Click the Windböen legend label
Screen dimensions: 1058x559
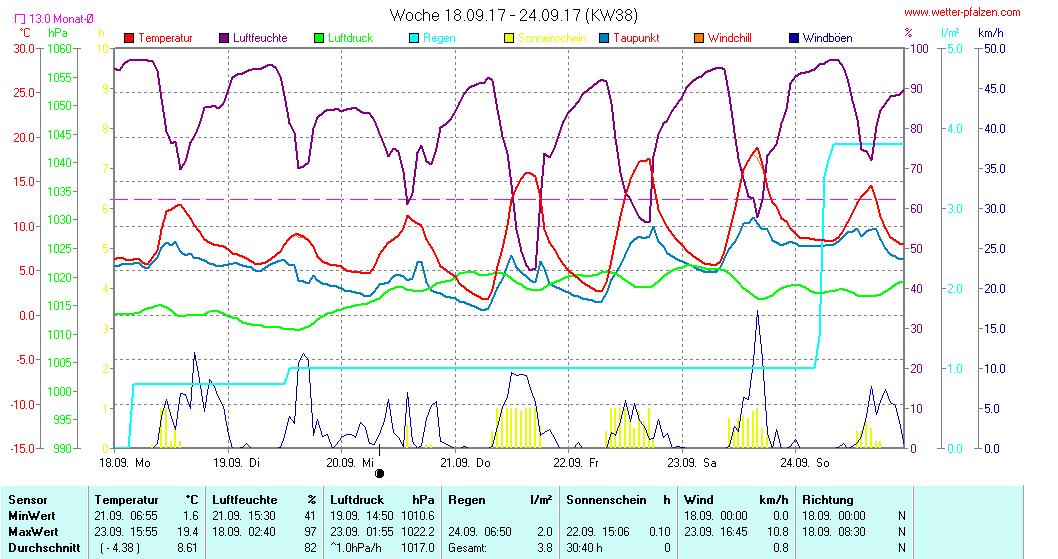click(828, 38)
